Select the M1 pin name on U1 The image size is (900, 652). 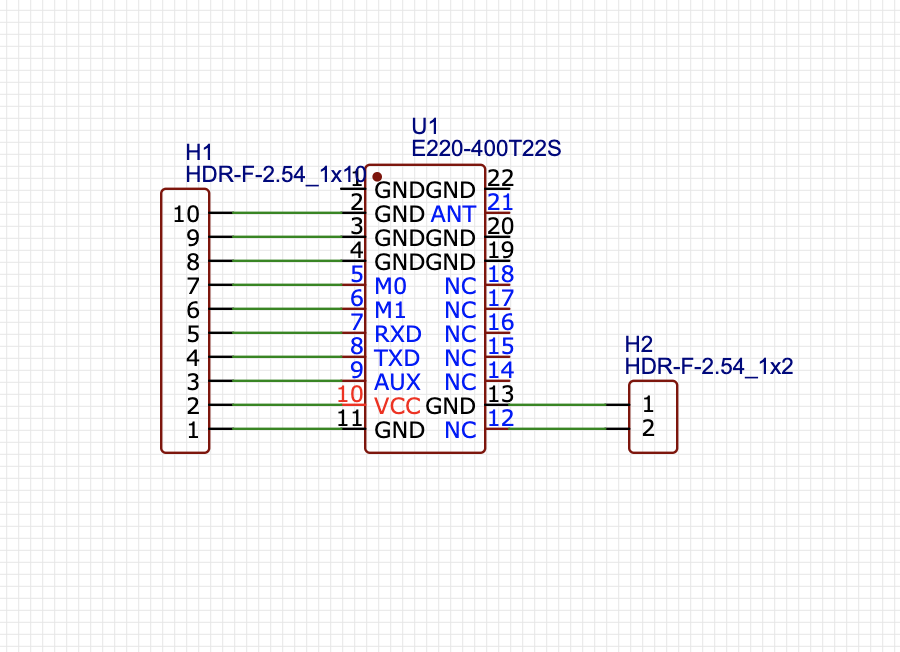pyautogui.click(x=390, y=310)
